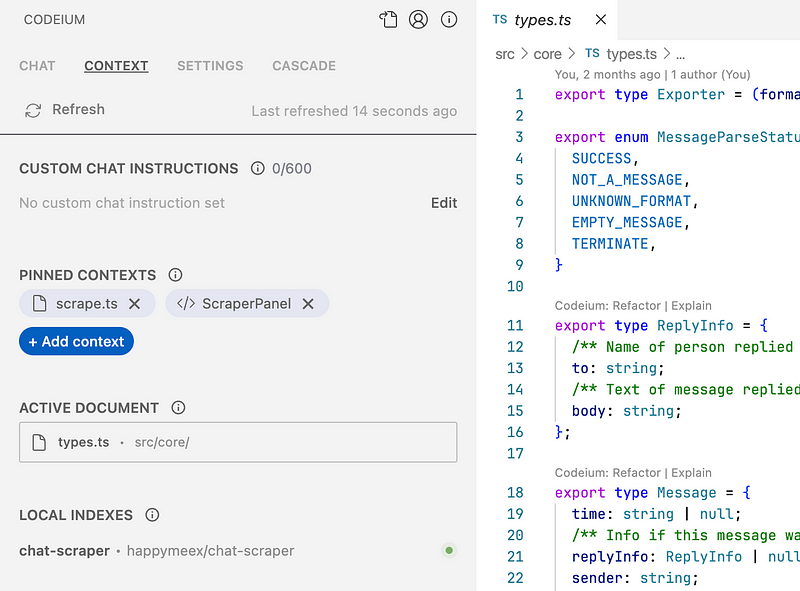
Task: Open the scrape.ts pinned context chip
Action: click(87, 304)
